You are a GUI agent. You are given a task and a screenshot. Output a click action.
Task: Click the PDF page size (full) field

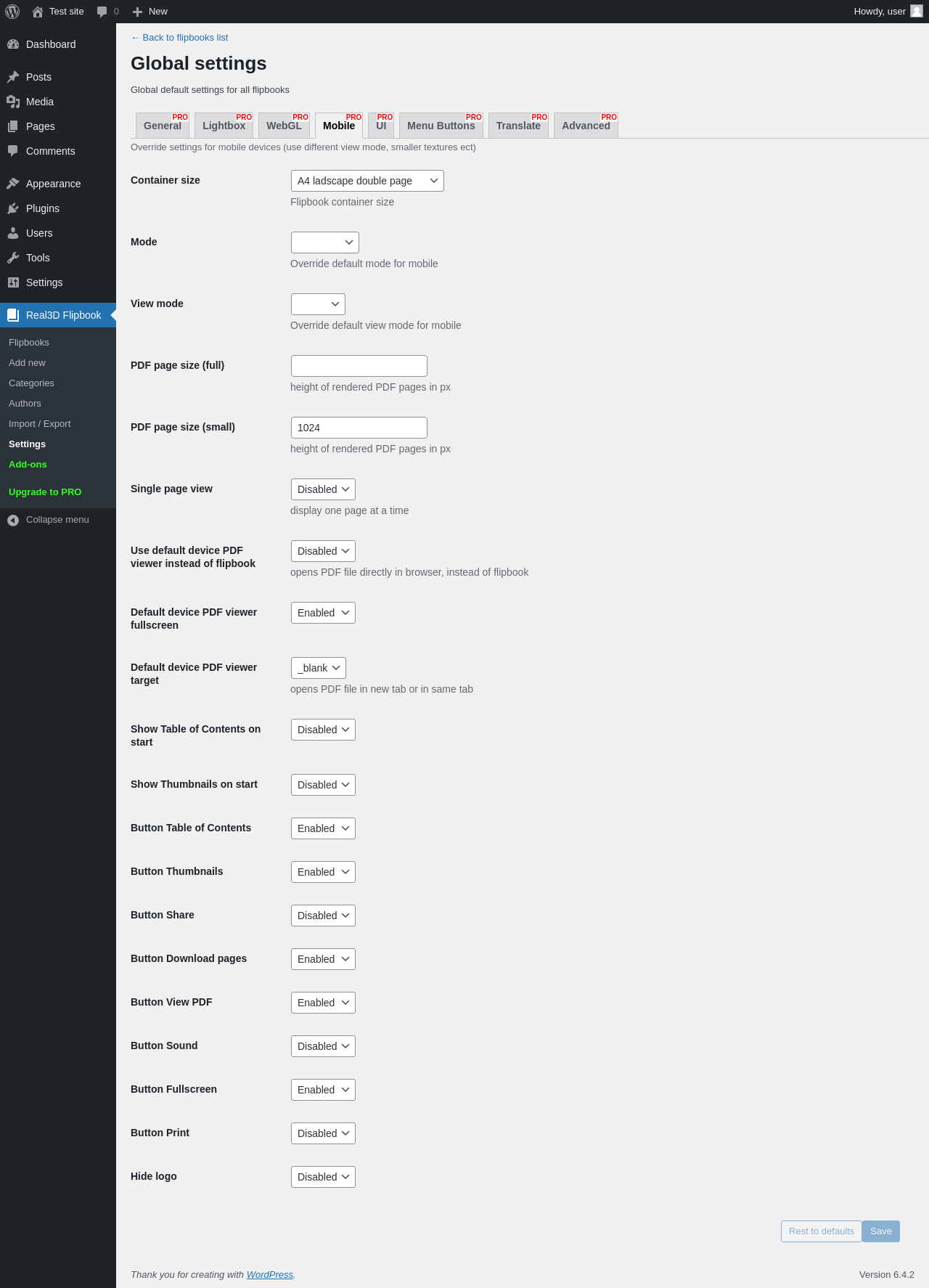click(x=359, y=366)
